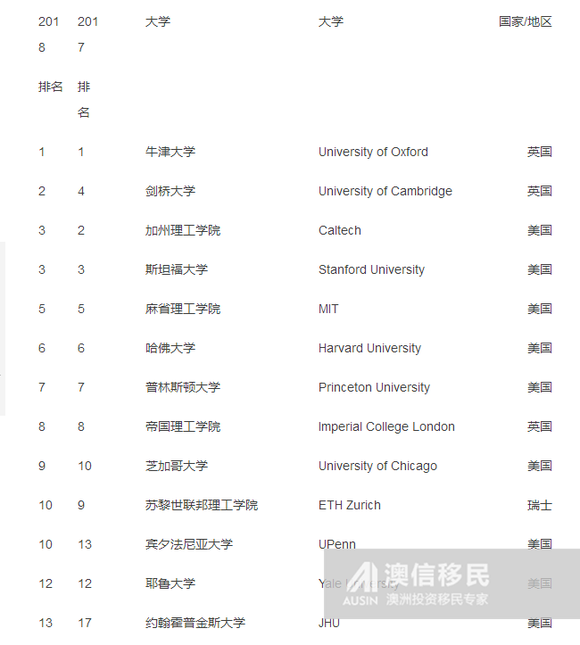The height and width of the screenshot is (645, 580).
Task: Click 2018 rank '1' in Oxford row
Action: click(42, 152)
